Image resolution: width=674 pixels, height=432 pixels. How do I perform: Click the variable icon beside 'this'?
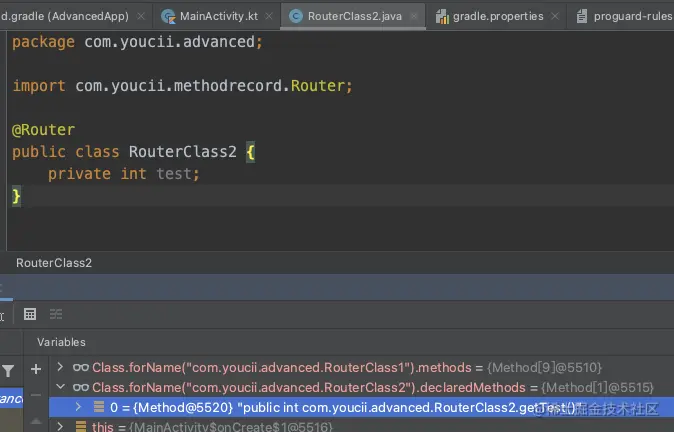tap(81, 426)
